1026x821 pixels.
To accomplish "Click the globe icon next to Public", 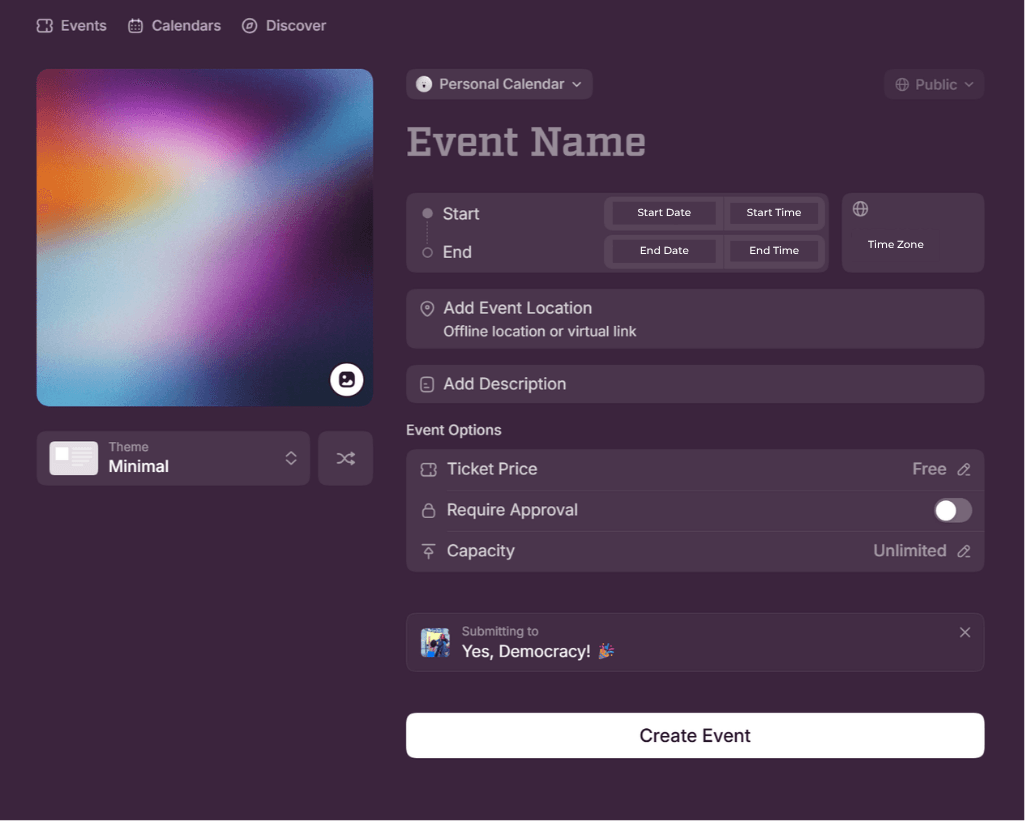I will point(902,84).
